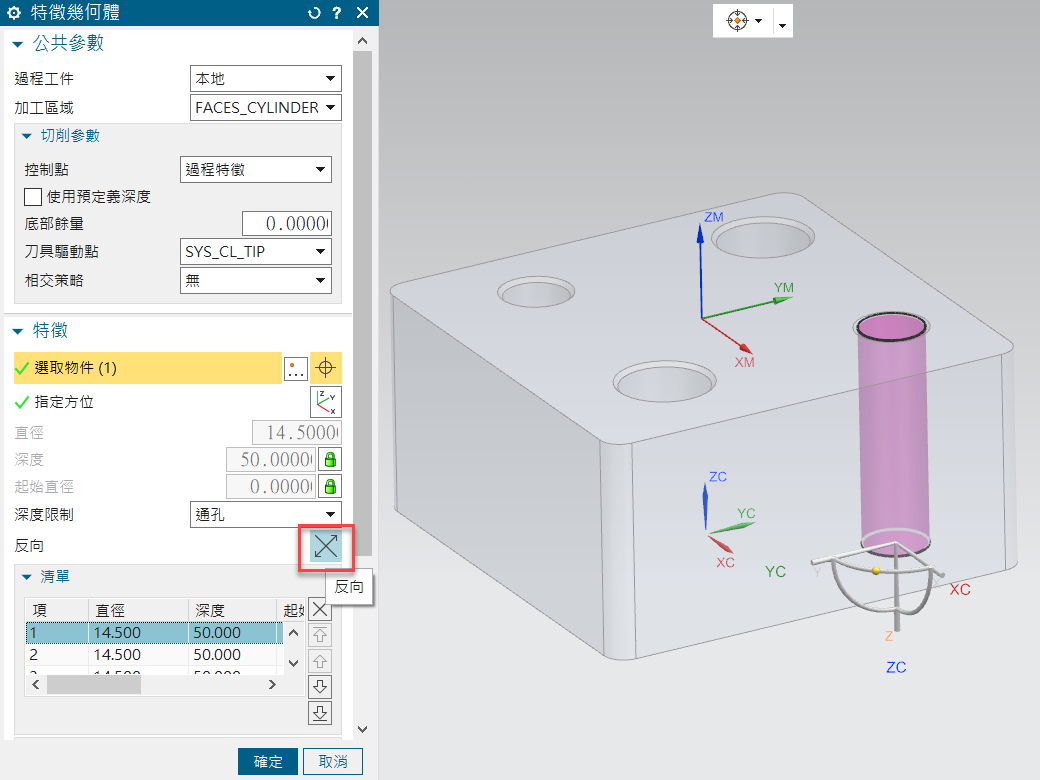1040x780 pixels.
Task: Open the point dialog icon beside 選取物件
Action: [x=296, y=369]
